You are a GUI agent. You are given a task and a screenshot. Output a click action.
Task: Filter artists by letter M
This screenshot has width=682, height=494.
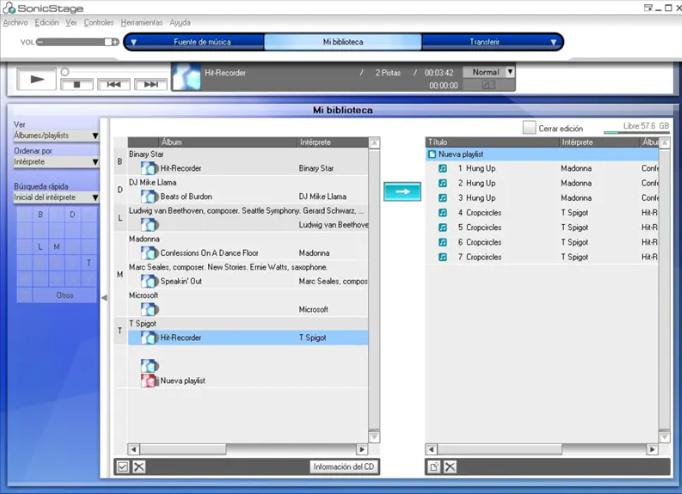tap(57, 247)
